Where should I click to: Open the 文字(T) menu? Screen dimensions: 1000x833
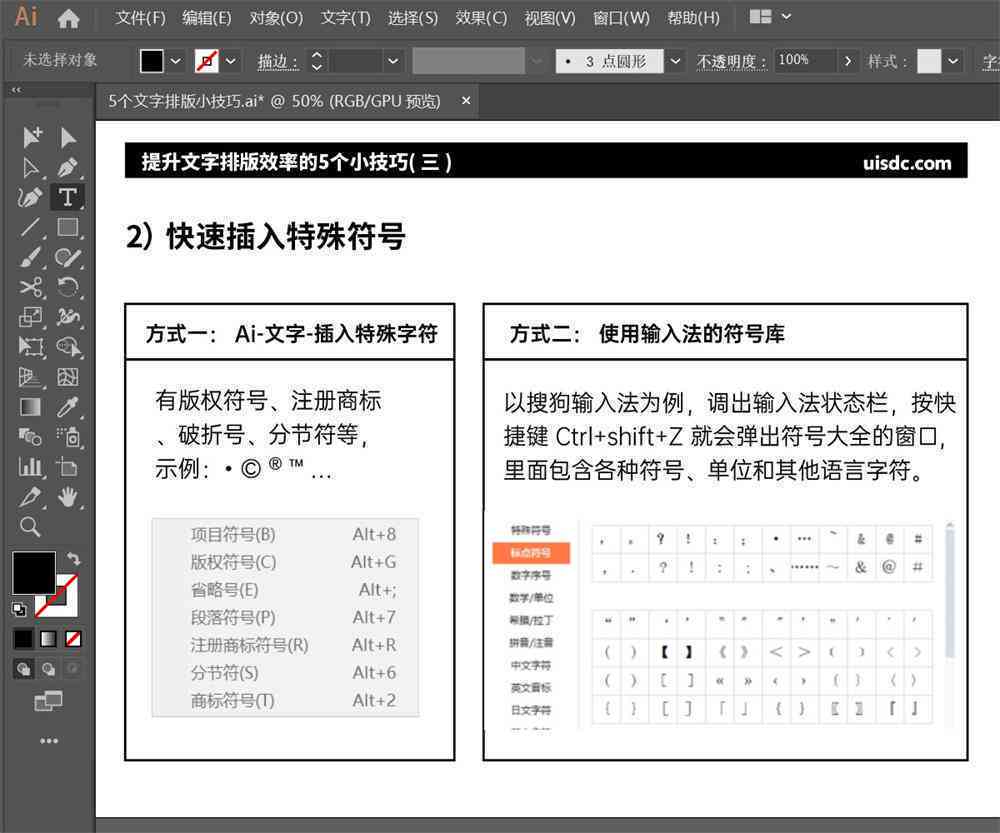345,18
